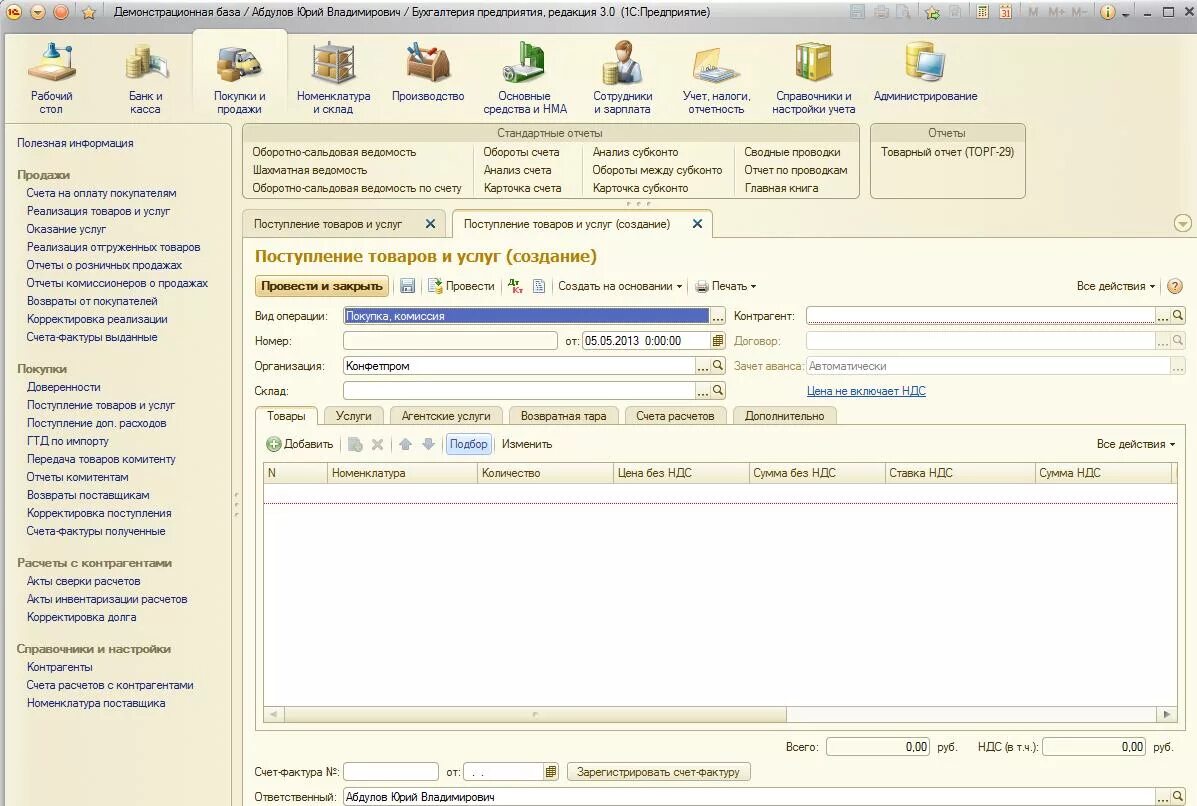Switch to the Счета расчетов tab
Image resolution: width=1197 pixels, height=806 pixels.
pos(675,416)
